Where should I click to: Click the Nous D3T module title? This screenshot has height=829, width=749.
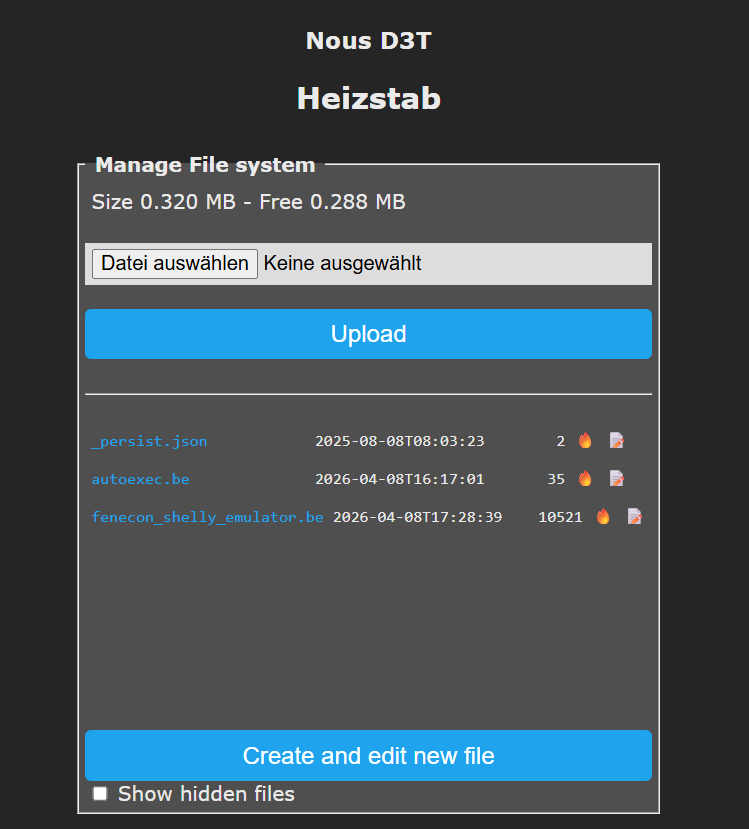click(x=368, y=41)
